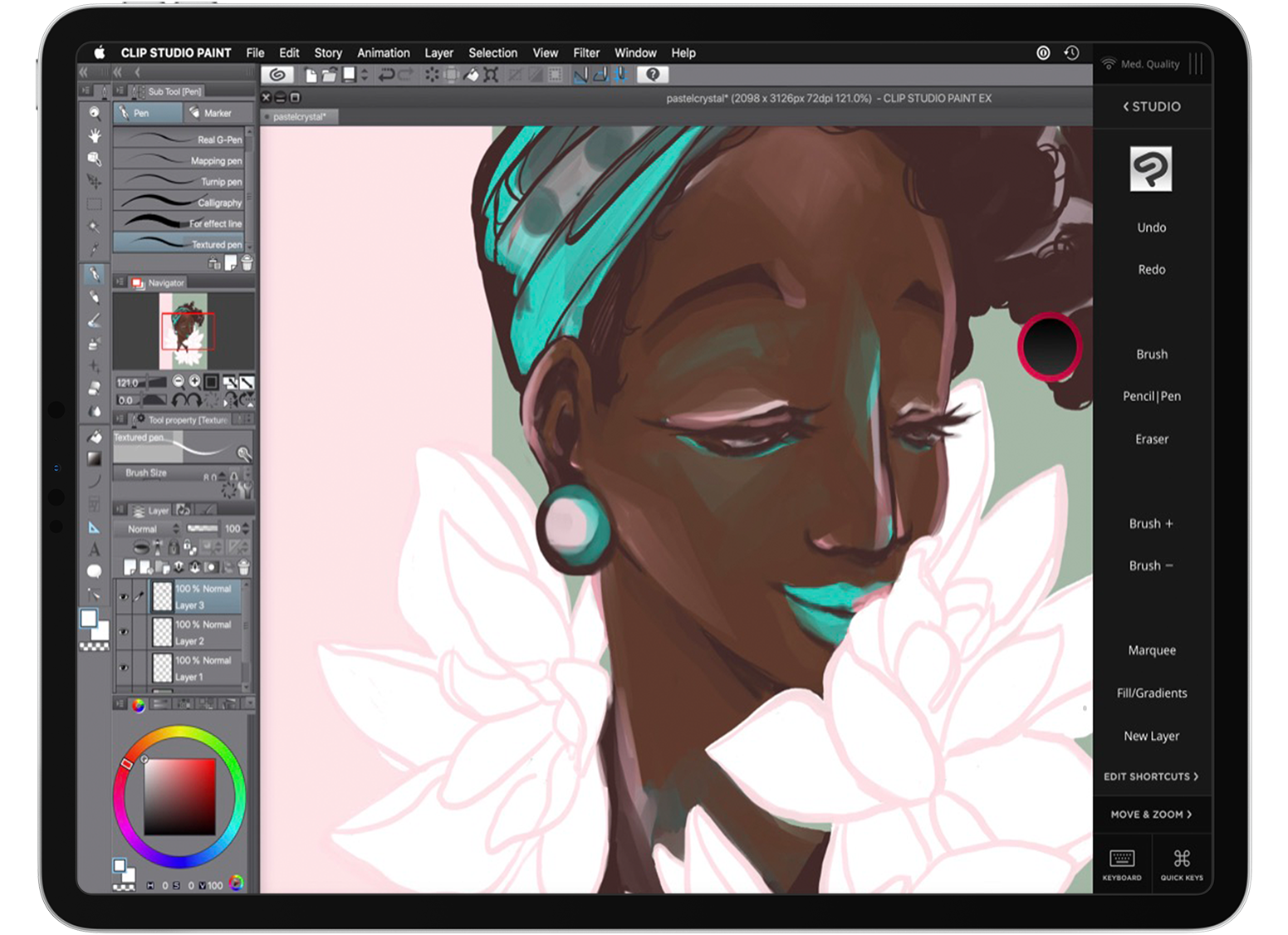Tap the Undo shortcut in sidebar
The height and width of the screenshot is (935, 1288).
(x=1152, y=228)
